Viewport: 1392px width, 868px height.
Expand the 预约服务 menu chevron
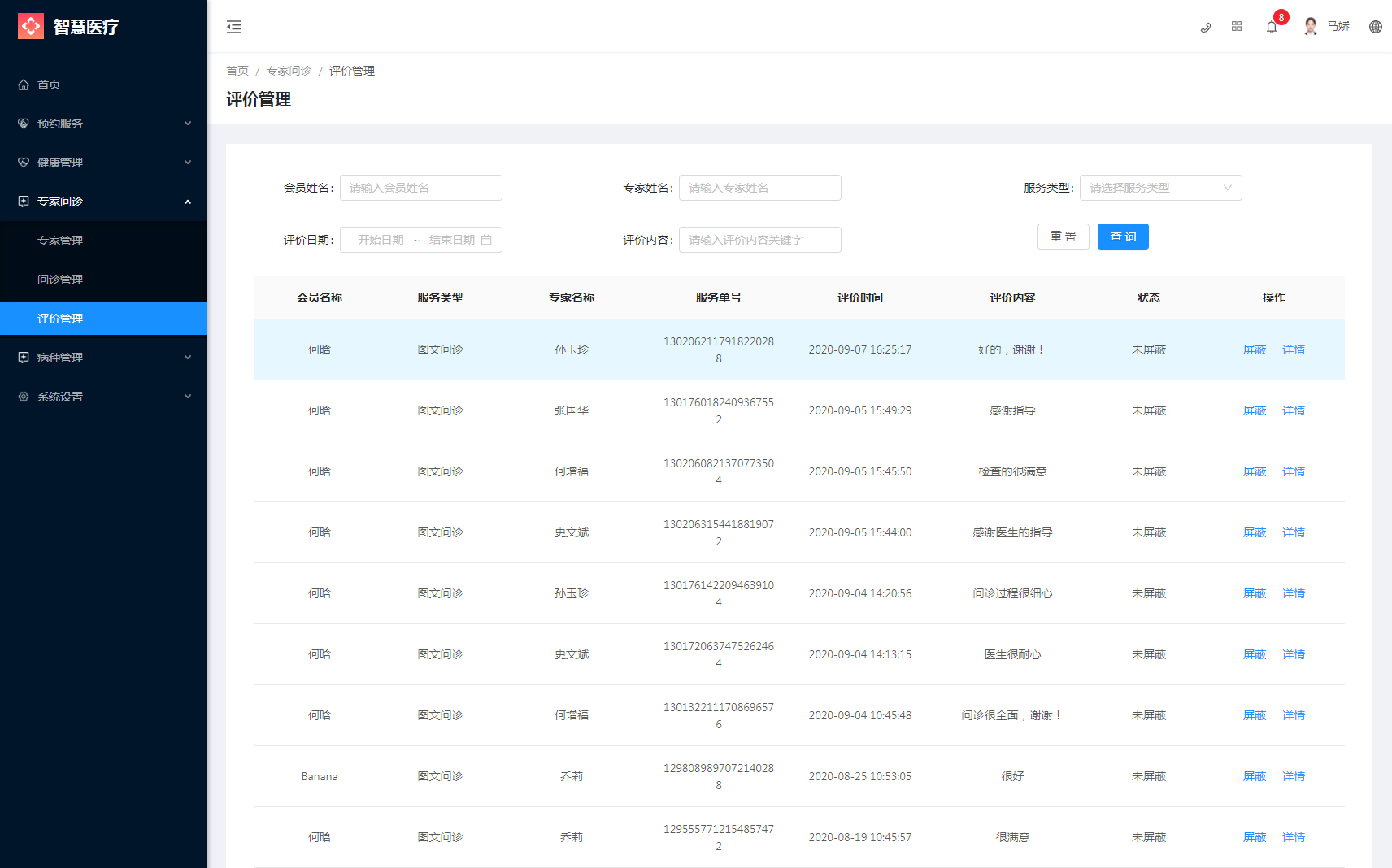(x=188, y=124)
